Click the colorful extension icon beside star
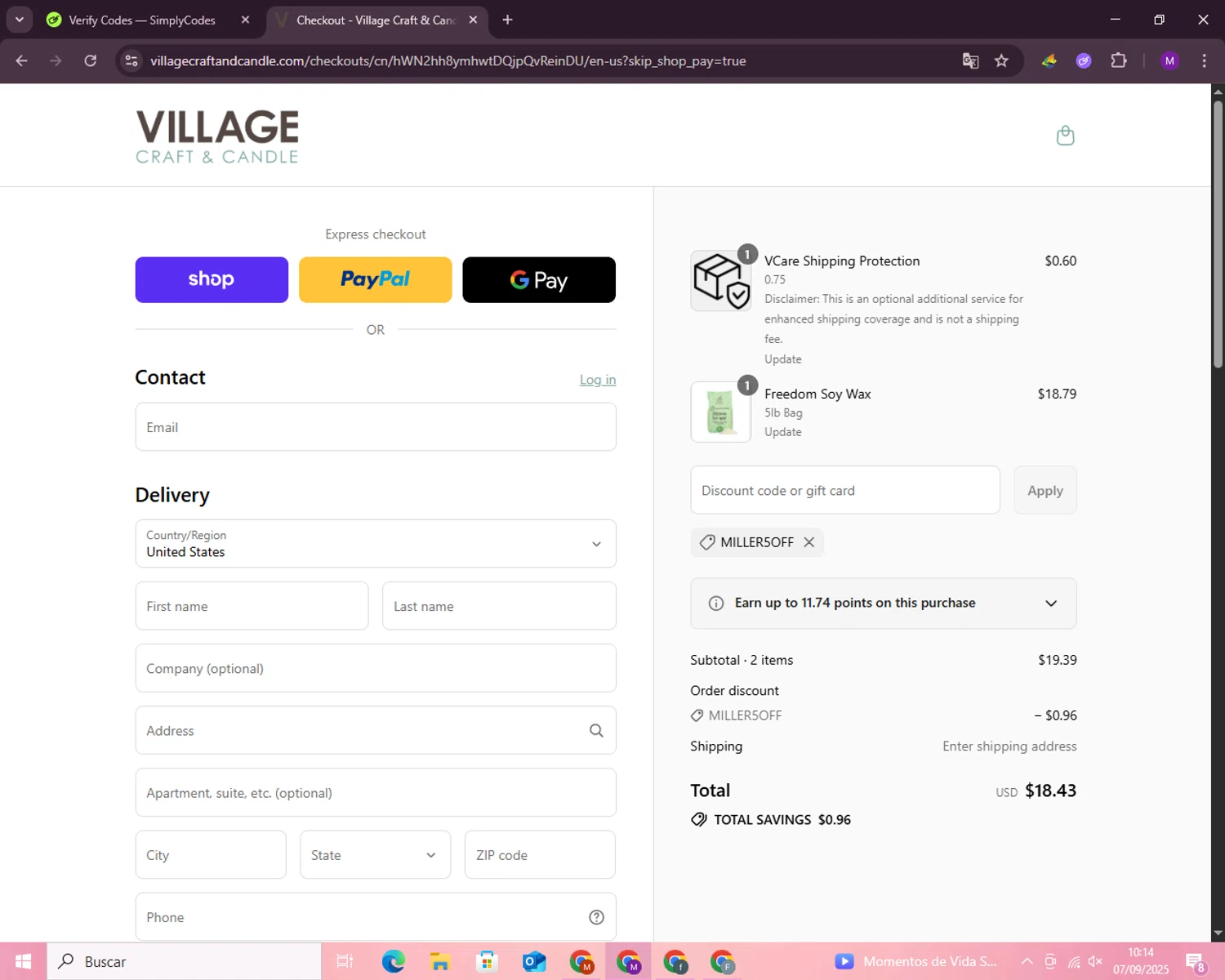 click(x=1049, y=60)
